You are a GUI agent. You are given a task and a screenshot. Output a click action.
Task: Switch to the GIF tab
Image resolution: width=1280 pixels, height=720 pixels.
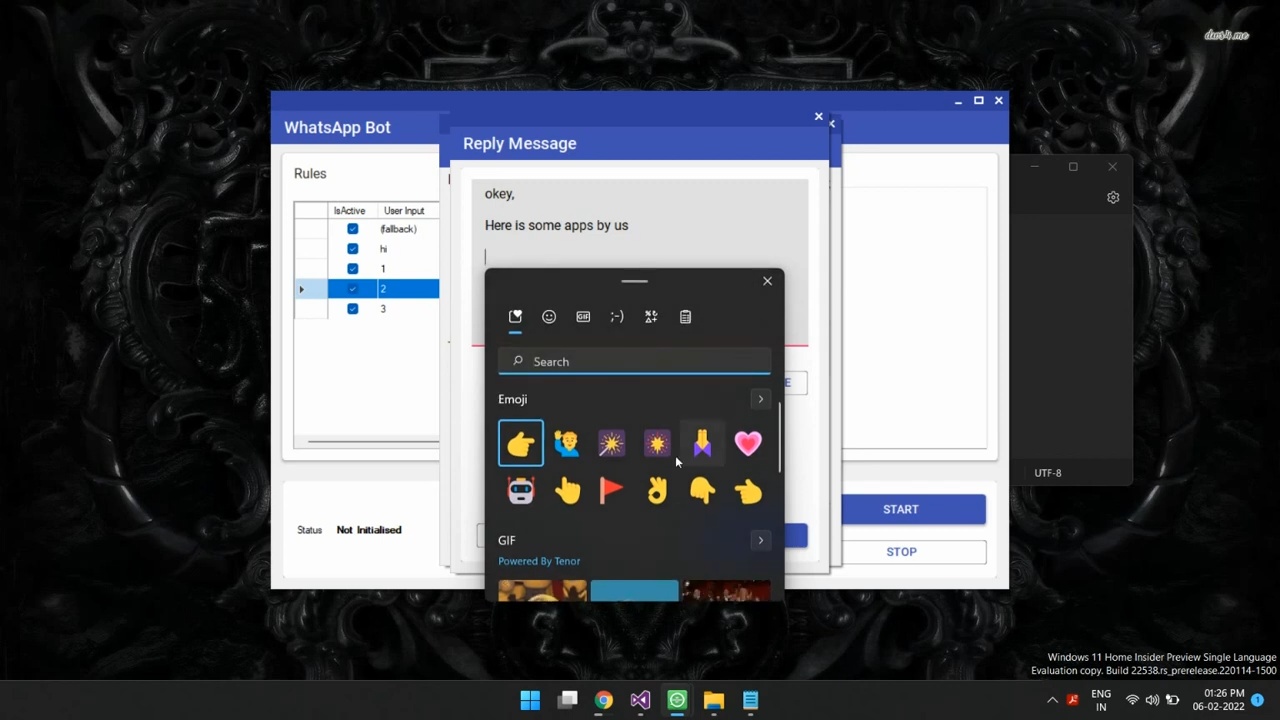coord(583,317)
